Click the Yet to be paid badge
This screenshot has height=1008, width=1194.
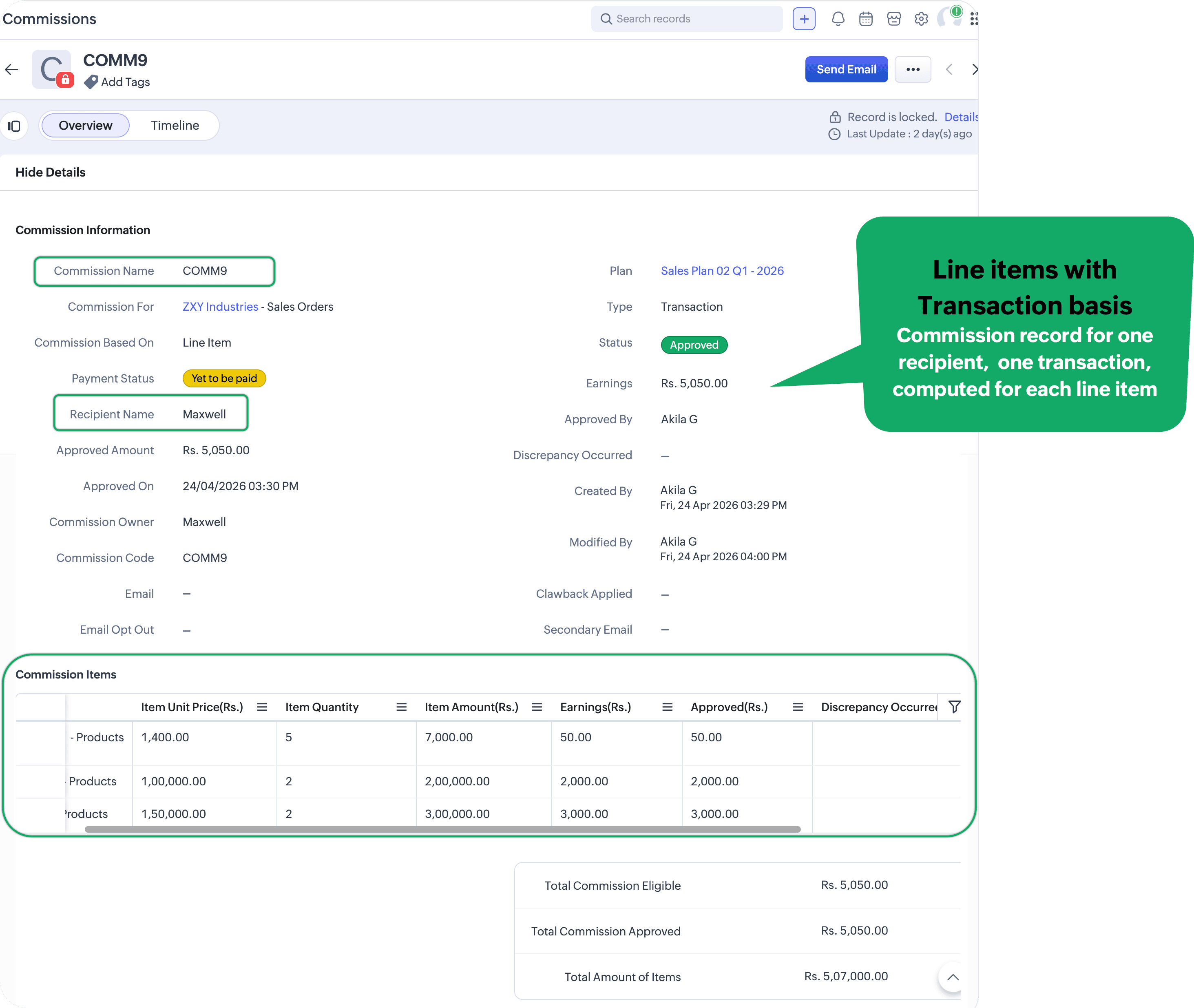(224, 378)
